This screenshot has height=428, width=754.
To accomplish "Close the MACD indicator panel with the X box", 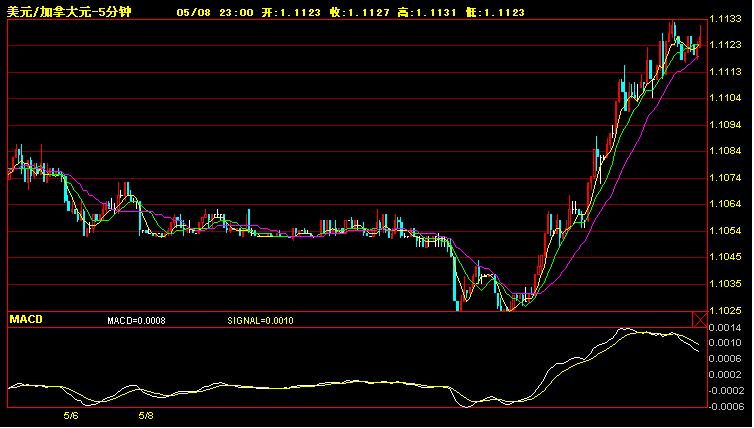I will tap(700, 319).
